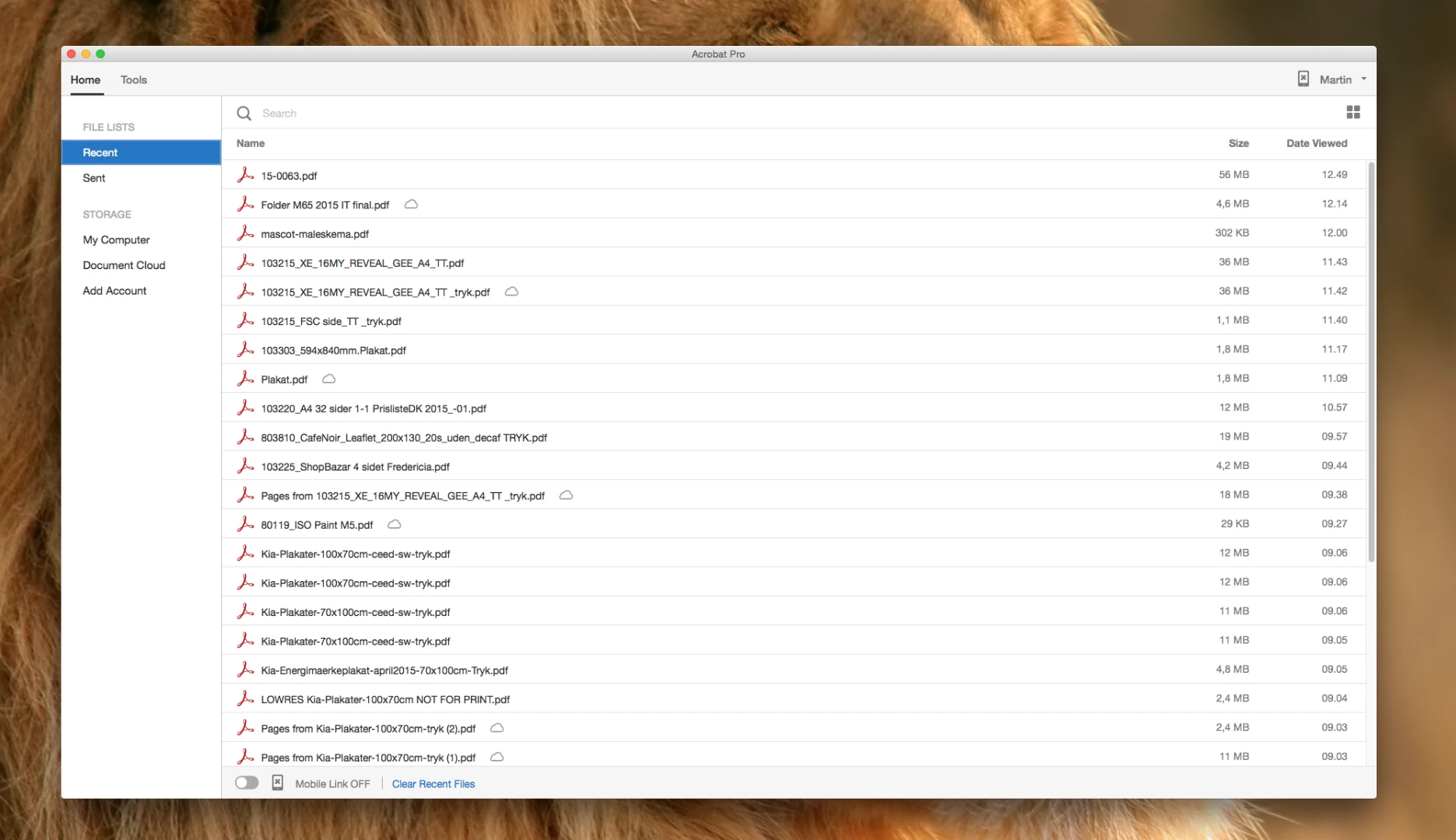The width and height of the screenshot is (1456, 840).
Task: Click PDF icon of 103225_ShopBazar 4 sidet Fredericia.pdf
Action: (245, 466)
